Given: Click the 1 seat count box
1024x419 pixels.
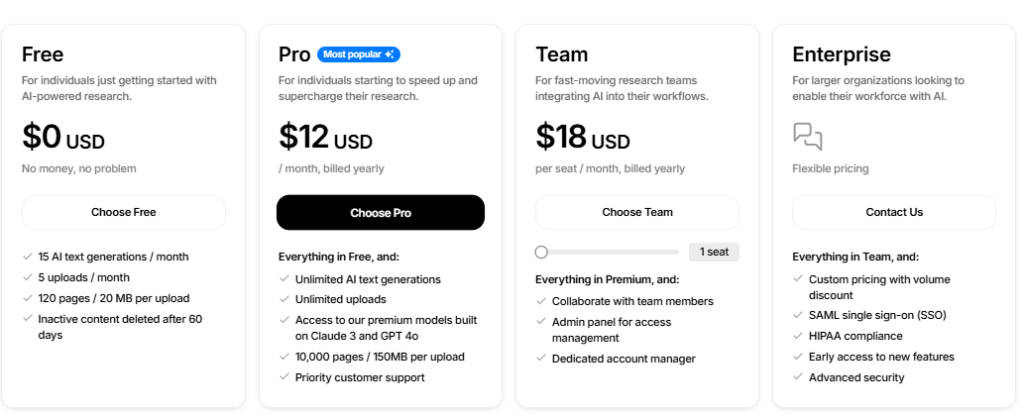Looking at the screenshot, I should (x=714, y=252).
